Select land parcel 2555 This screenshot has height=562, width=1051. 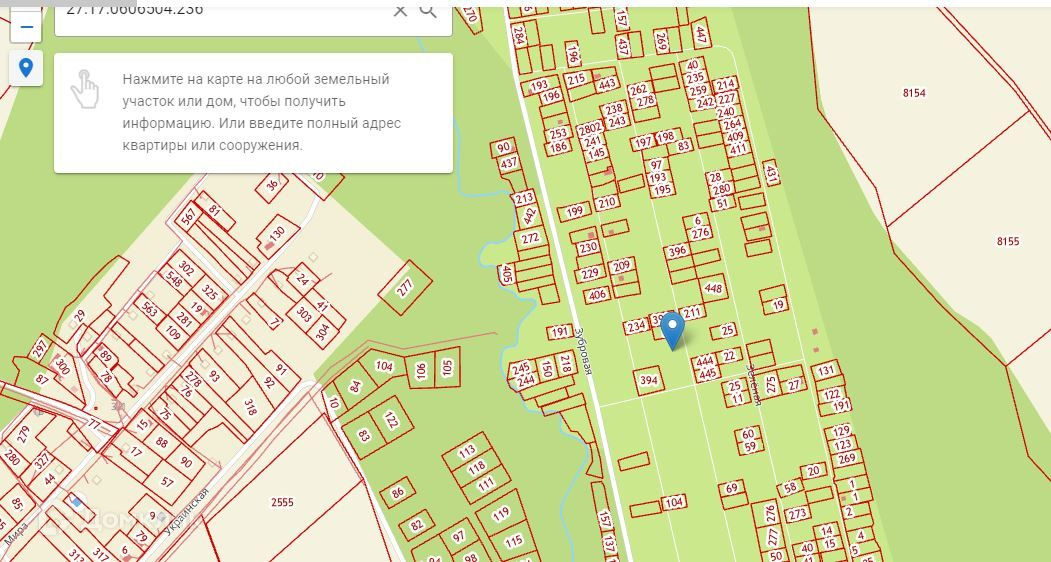[282, 502]
